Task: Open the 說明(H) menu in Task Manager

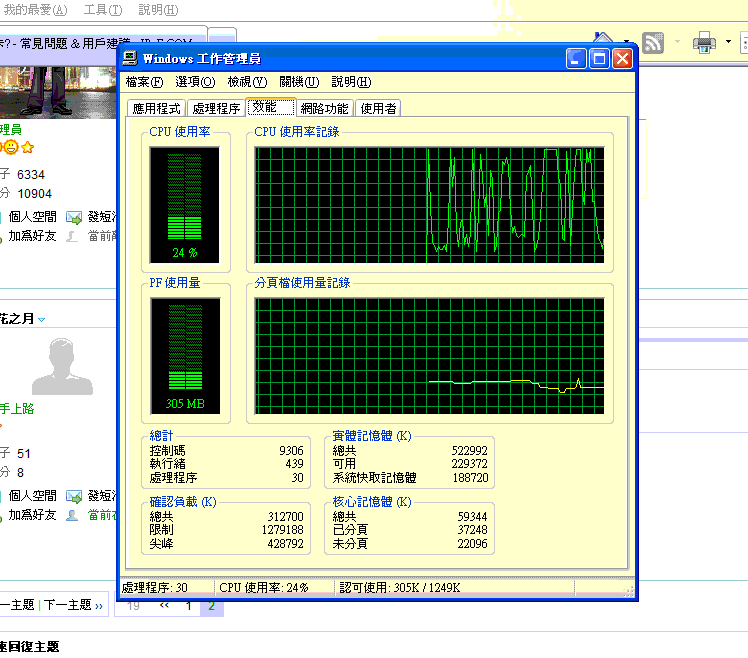Action: tap(351, 82)
